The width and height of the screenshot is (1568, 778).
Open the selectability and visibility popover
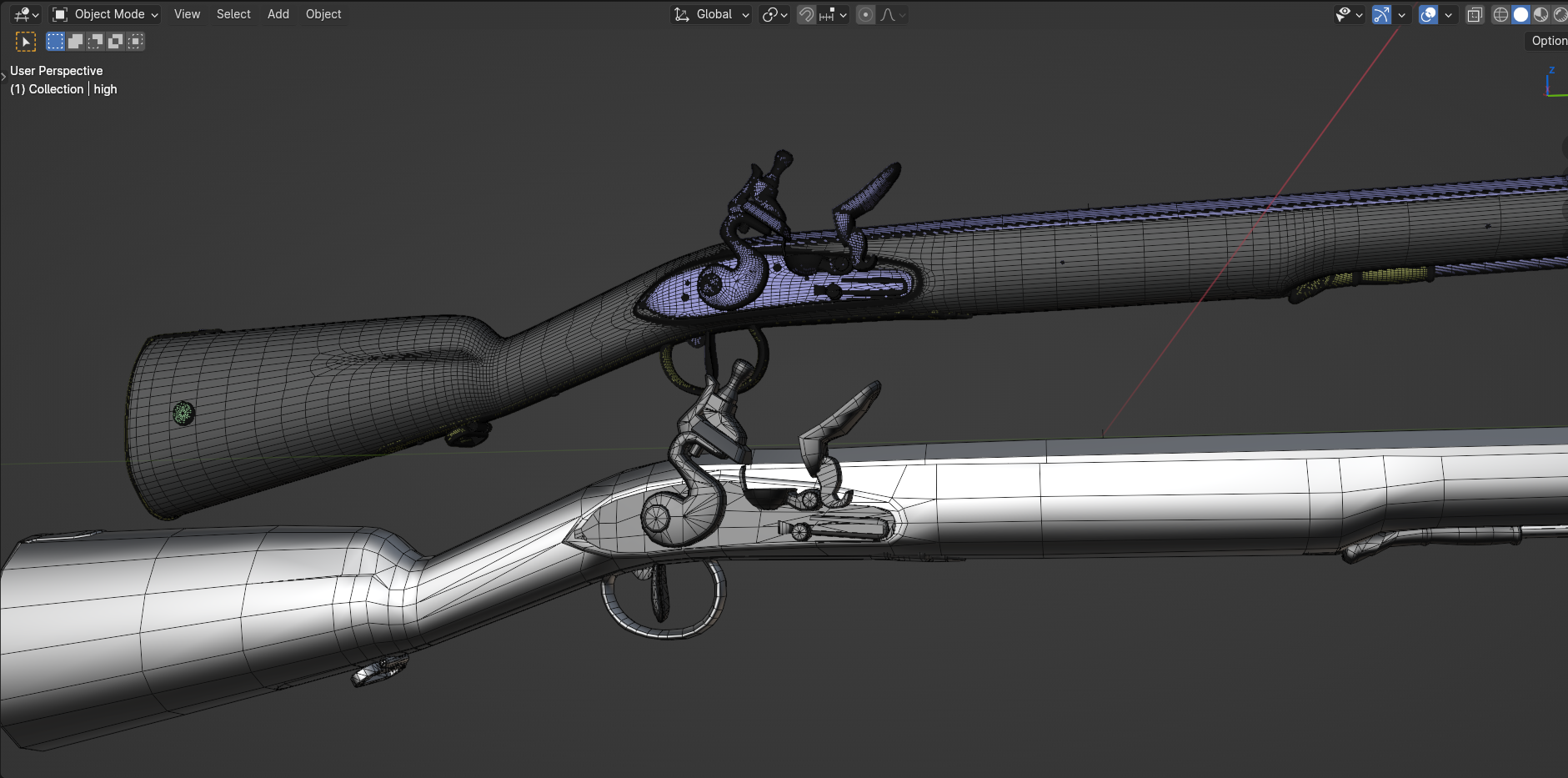[x=1348, y=14]
